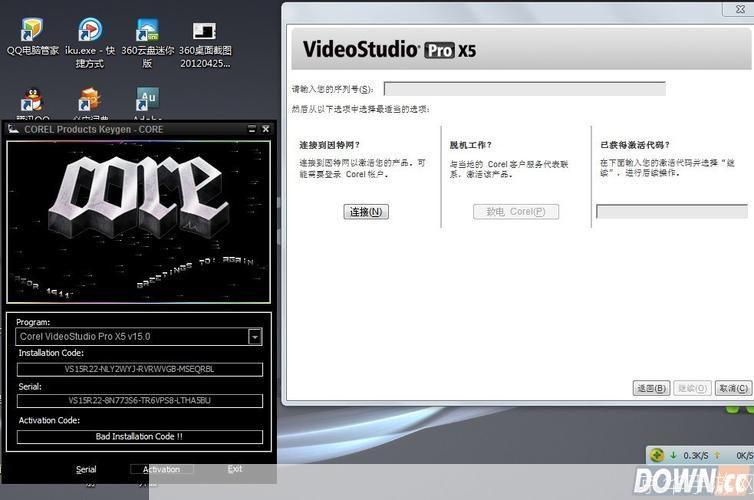Screen dimensions: 754x500
Task: Select Corel VideoStudio Pro X5 v15.0 combo box
Action: pos(139,337)
